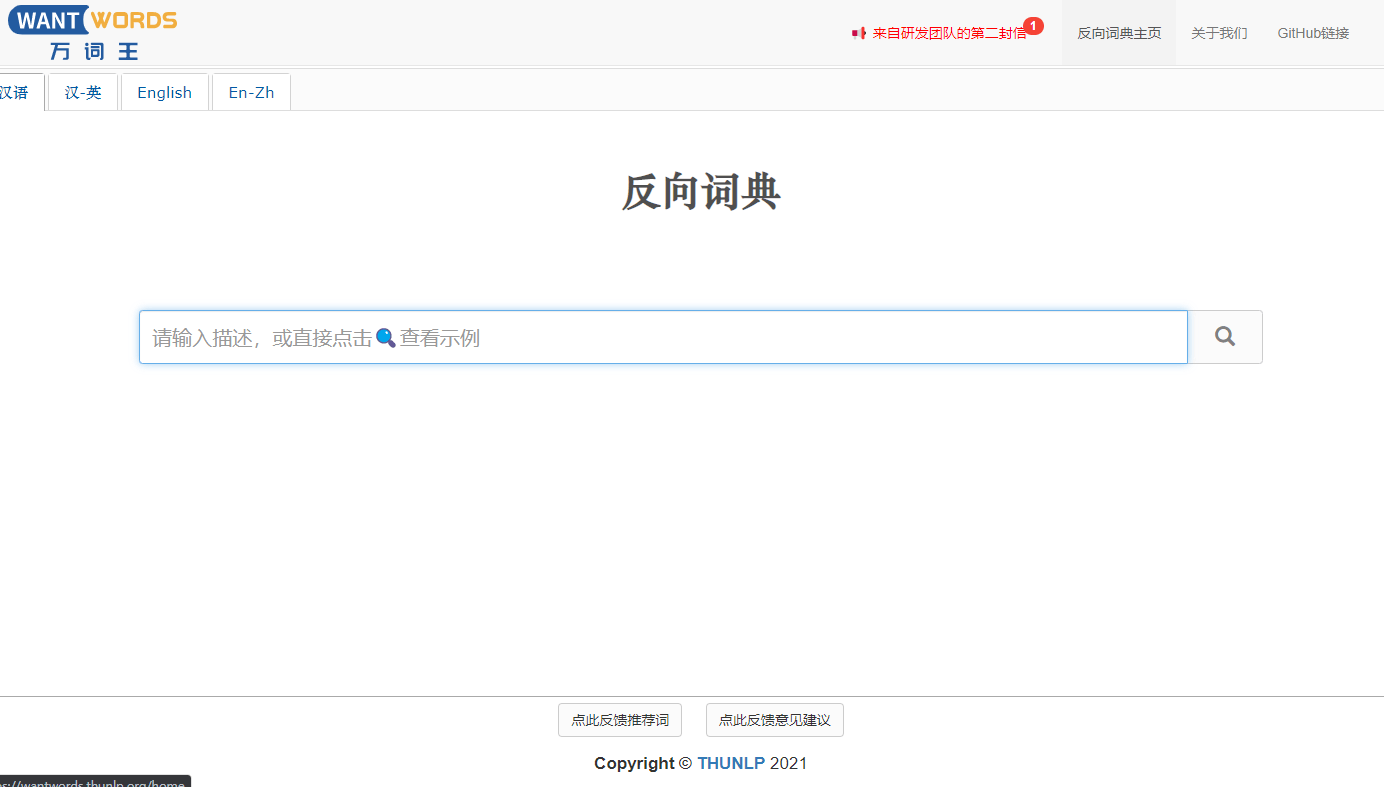Click the red envelope icon beside the team letter
The height and width of the screenshot is (787, 1384).
coord(858,32)
